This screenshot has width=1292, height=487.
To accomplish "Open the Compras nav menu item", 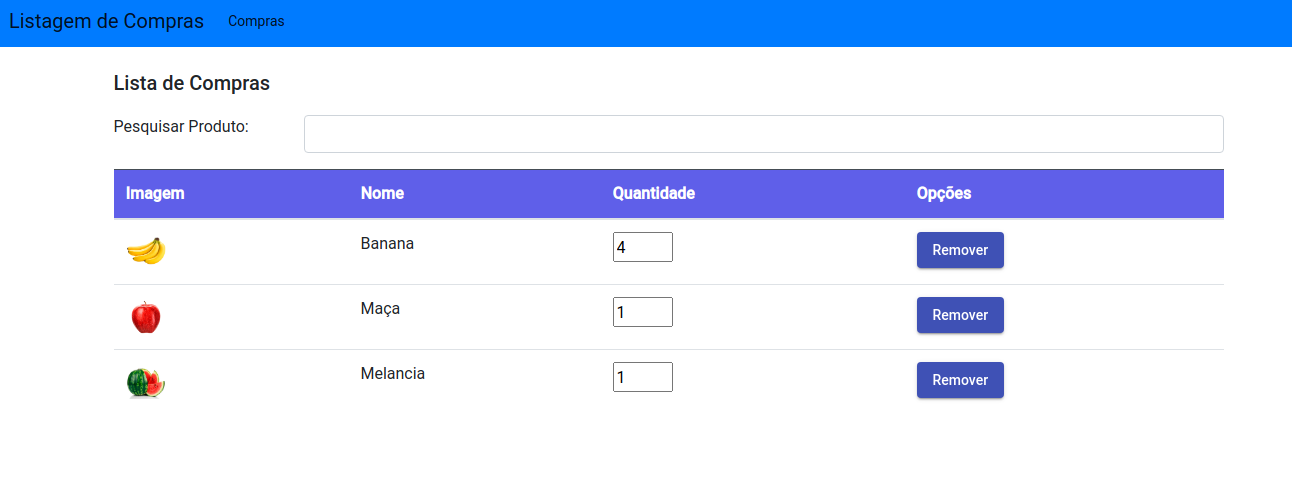I will point(256,21).
